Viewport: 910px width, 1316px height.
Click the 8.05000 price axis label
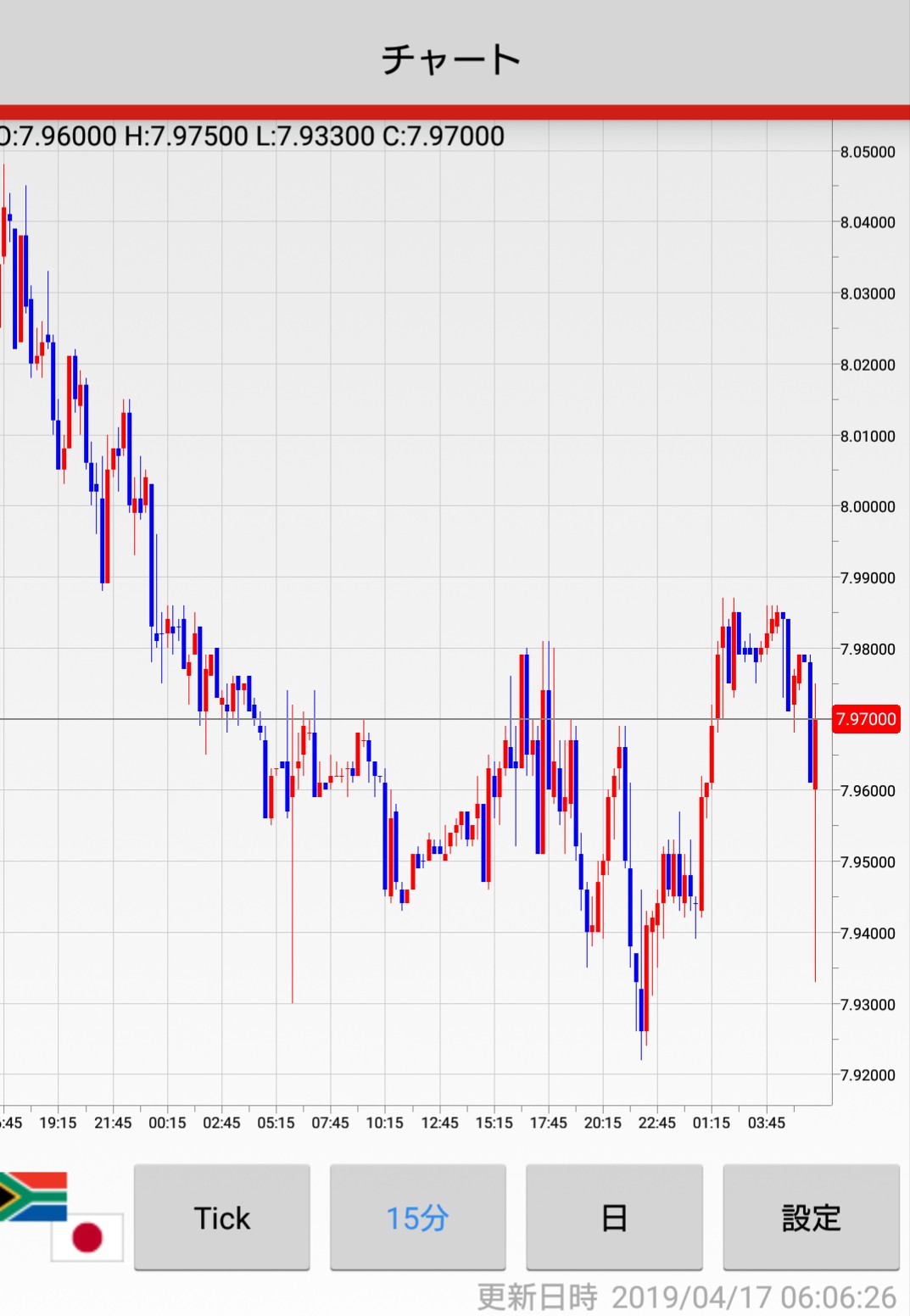coord(868,152)
